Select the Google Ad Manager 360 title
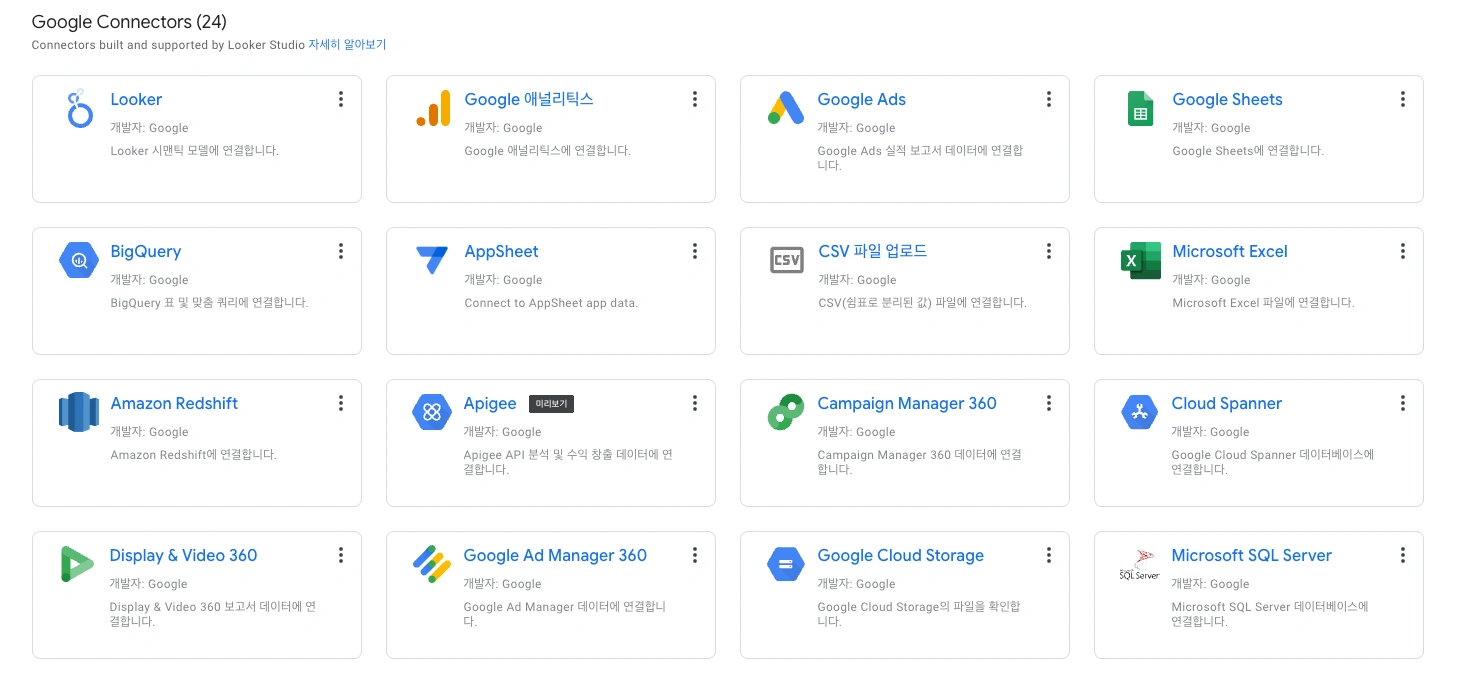 pos(555,555)
